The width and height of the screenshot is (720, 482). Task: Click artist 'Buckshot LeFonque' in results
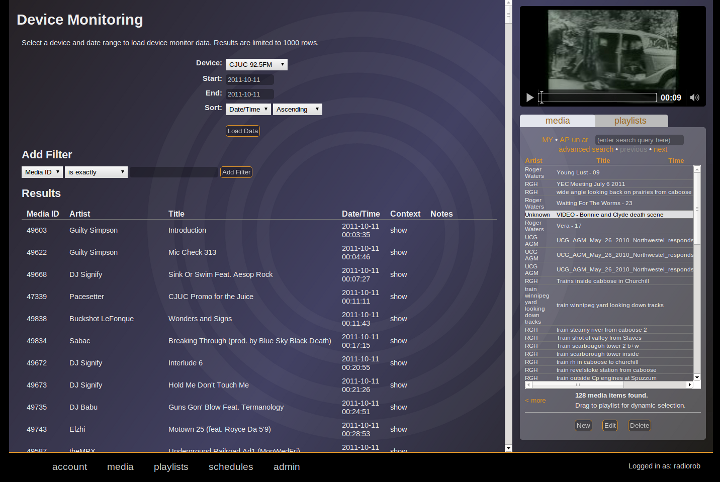(x=101, y=319)
